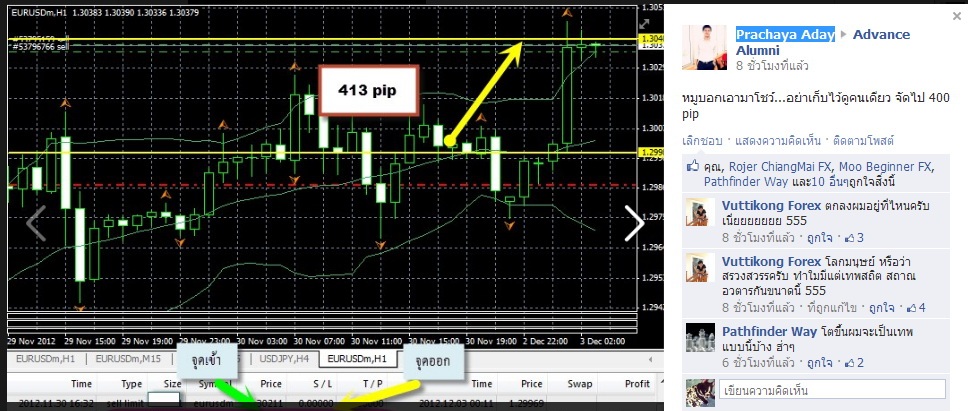Image resolution: width=968 pixels, height=411 pixels.
Task: Open Prachaya Aday's profile picture
Action: click(x=704, y=48)
